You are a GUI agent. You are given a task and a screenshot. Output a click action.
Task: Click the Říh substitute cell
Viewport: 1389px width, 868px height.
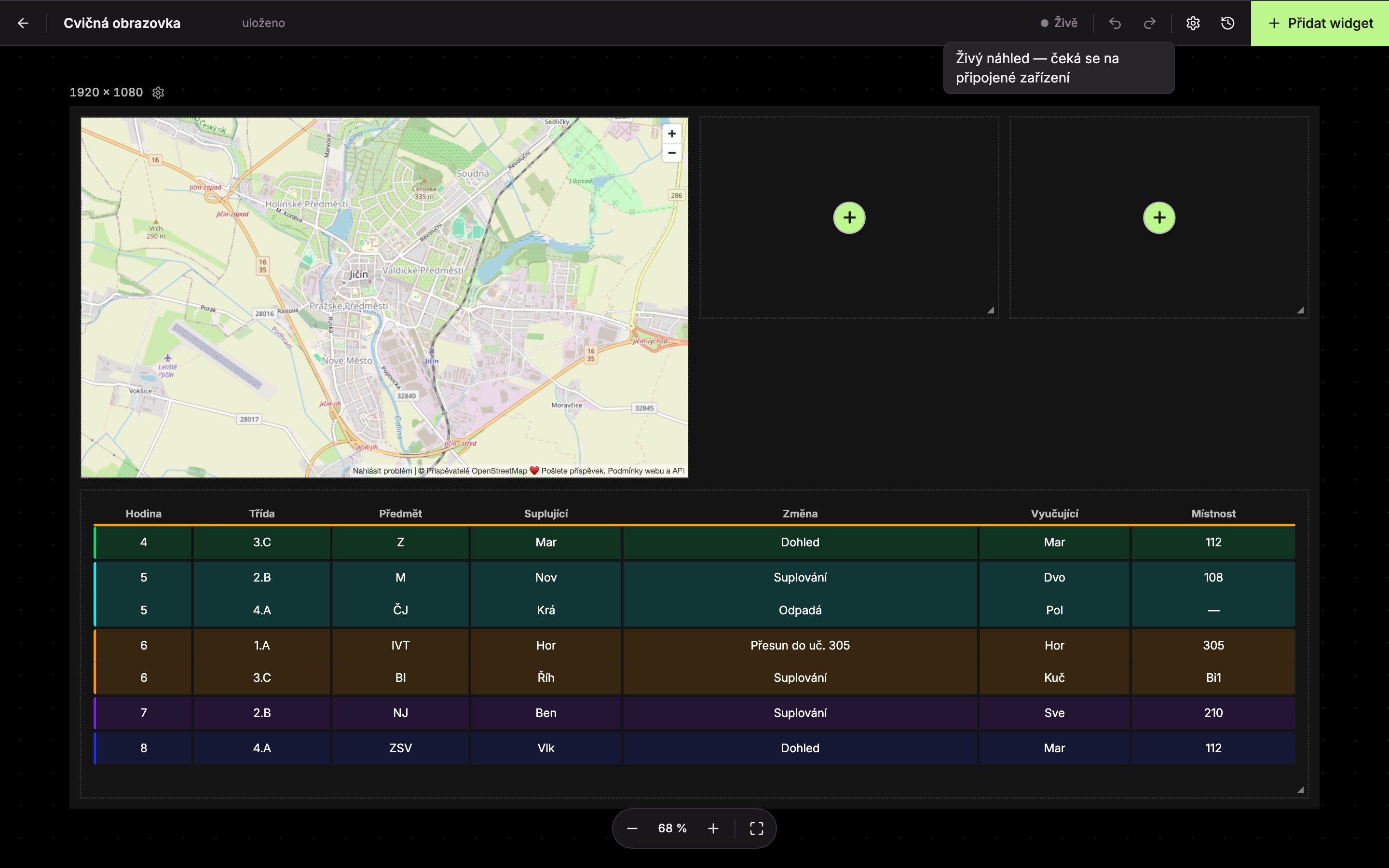546,678
